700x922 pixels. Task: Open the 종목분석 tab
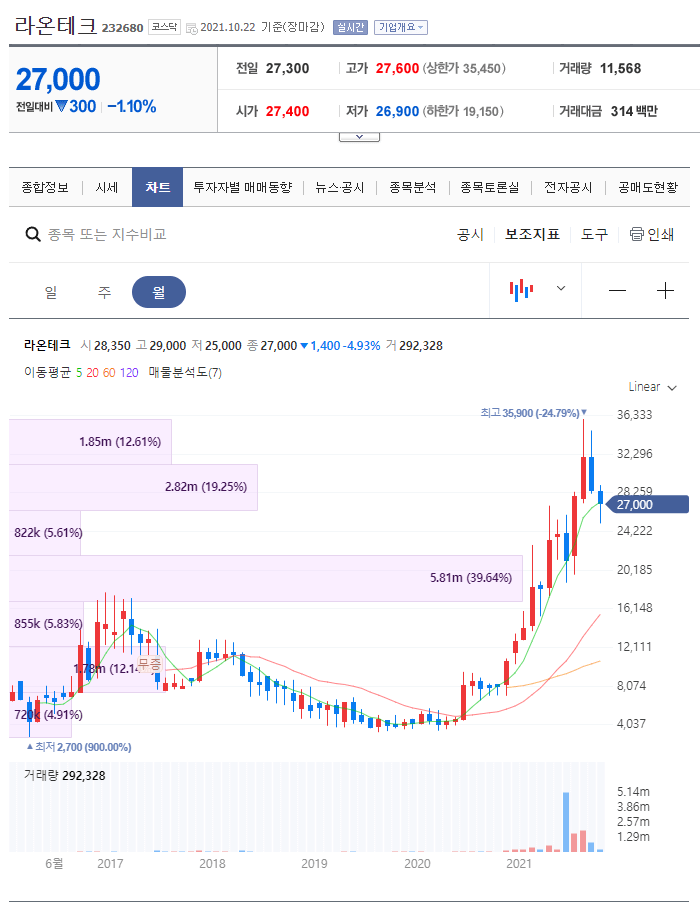[413, 188]
